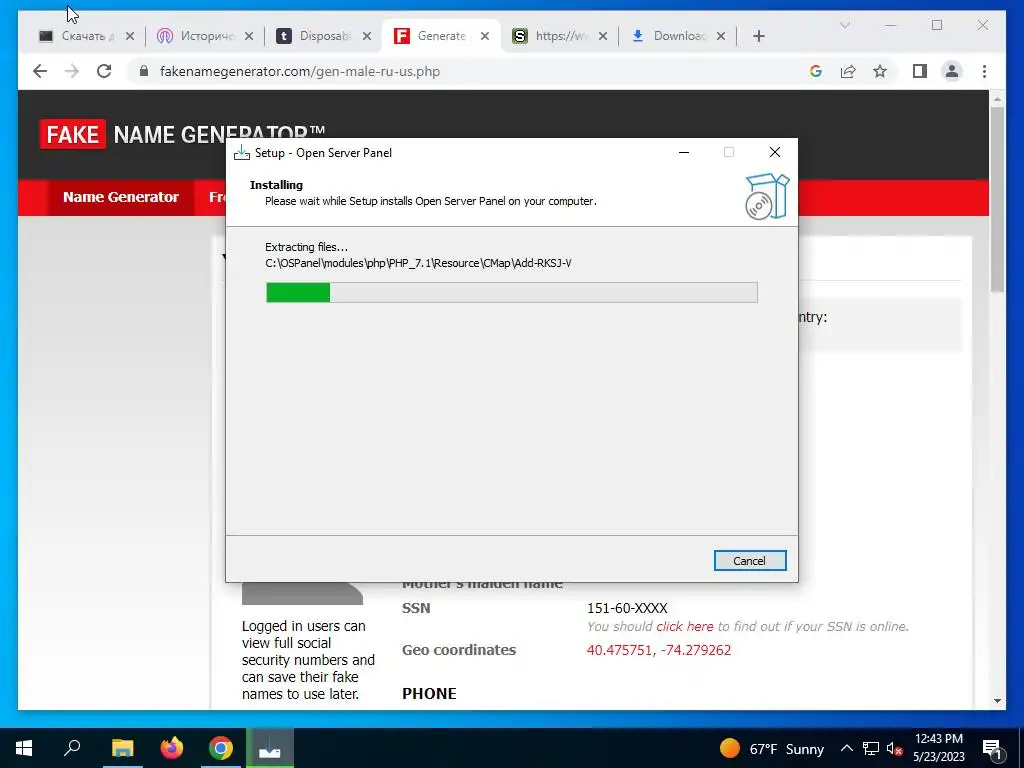Click the installer taskbar icon
The height and width of the screenshot is (768, 1024).
tap(270, 748)
